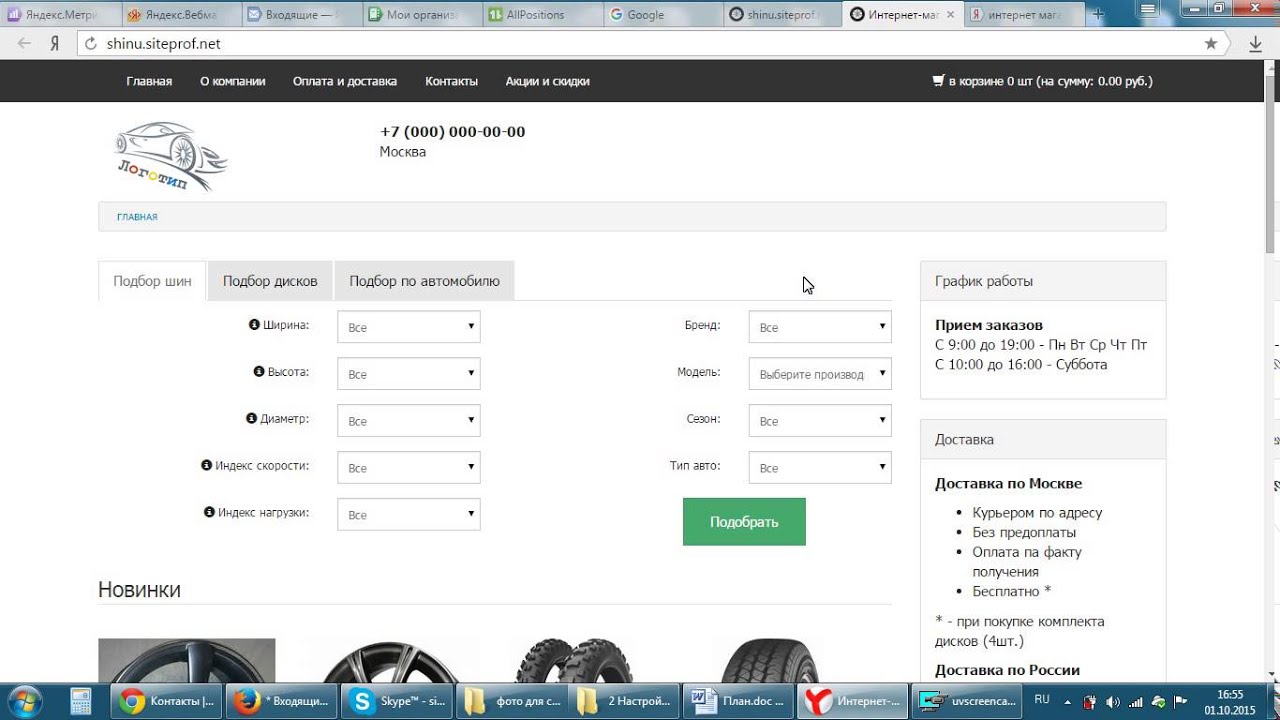Open the '2 Настрой...' folder in taskbar

[625, 701]
